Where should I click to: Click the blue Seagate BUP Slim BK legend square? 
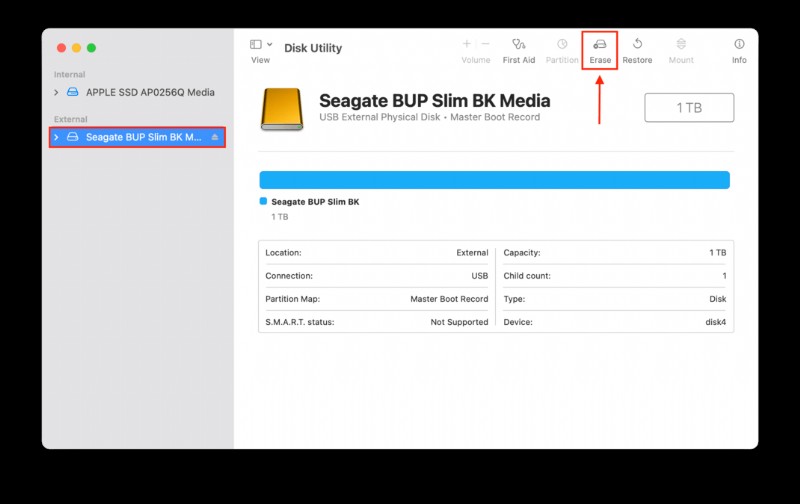264,201
